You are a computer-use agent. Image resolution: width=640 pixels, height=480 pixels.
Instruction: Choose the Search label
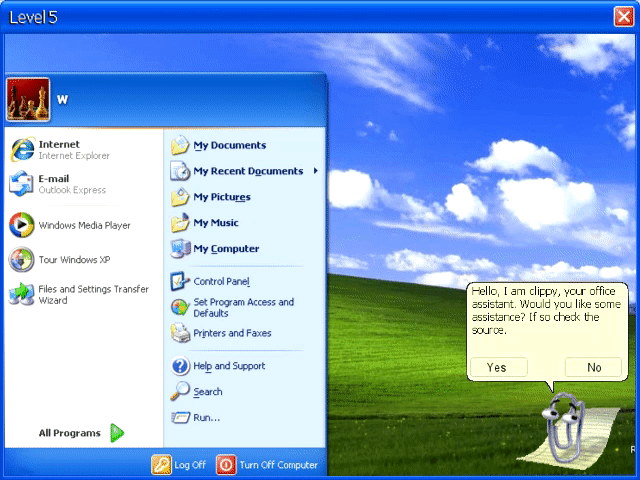point(208,391)
